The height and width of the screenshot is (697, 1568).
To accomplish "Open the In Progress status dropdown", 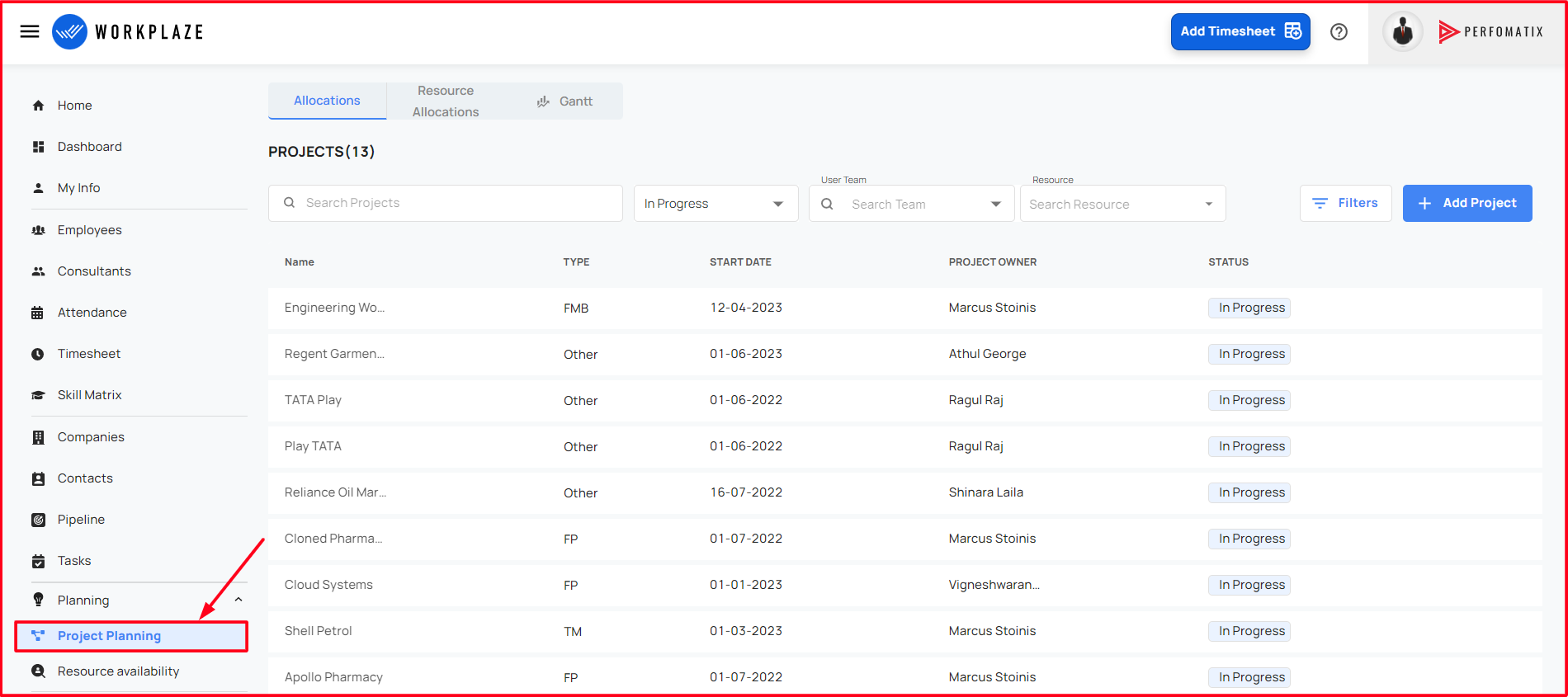I will click(x=716, y=204).
